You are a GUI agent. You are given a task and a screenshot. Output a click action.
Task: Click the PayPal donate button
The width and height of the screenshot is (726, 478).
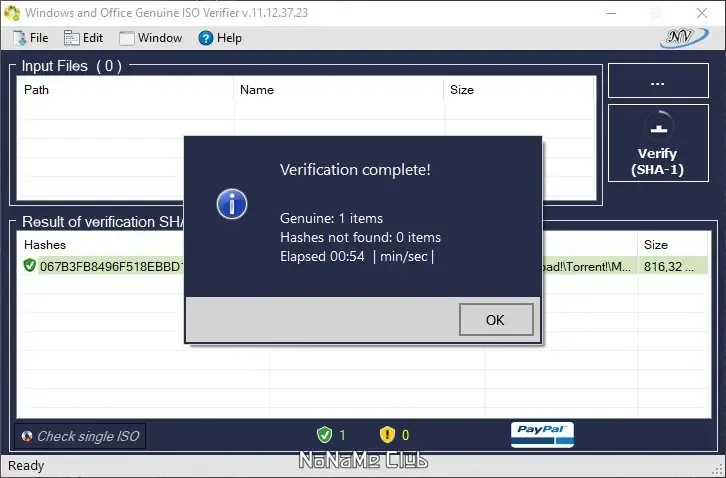[542, 434]
